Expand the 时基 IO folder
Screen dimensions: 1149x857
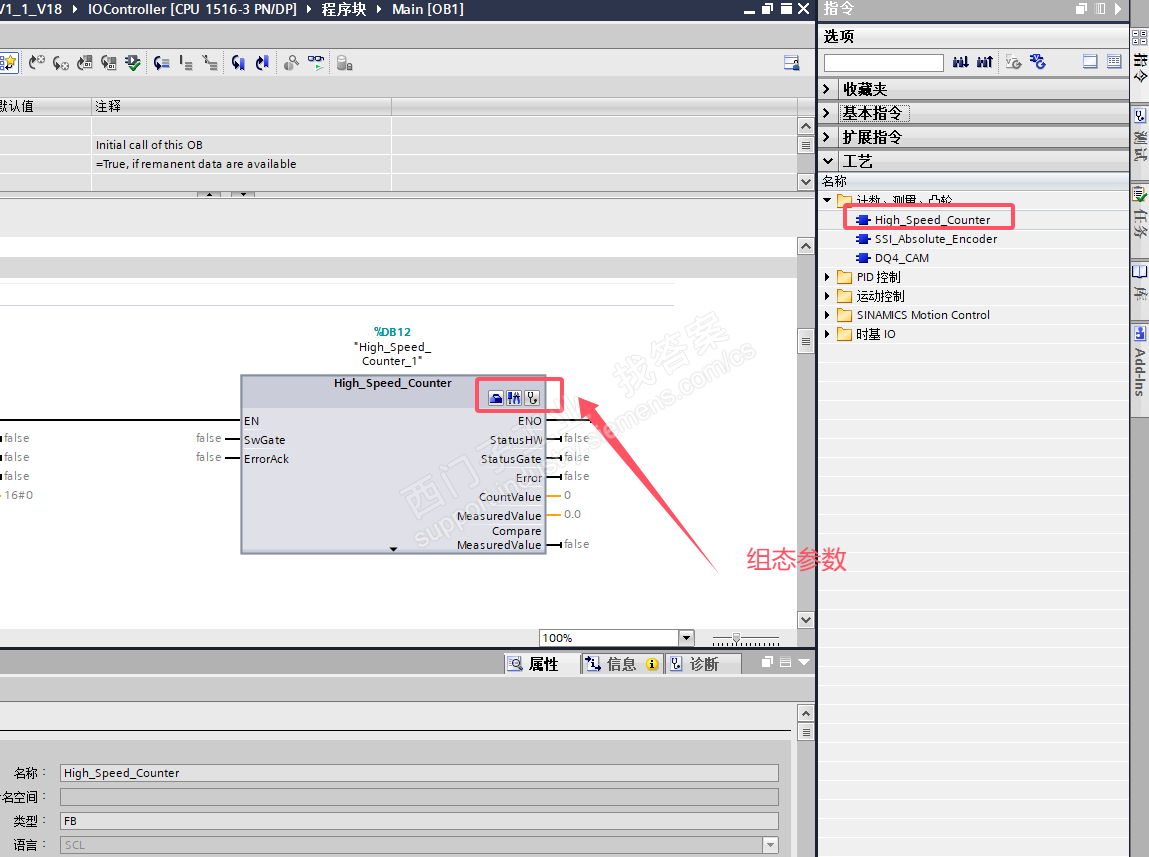coord(827,334)
